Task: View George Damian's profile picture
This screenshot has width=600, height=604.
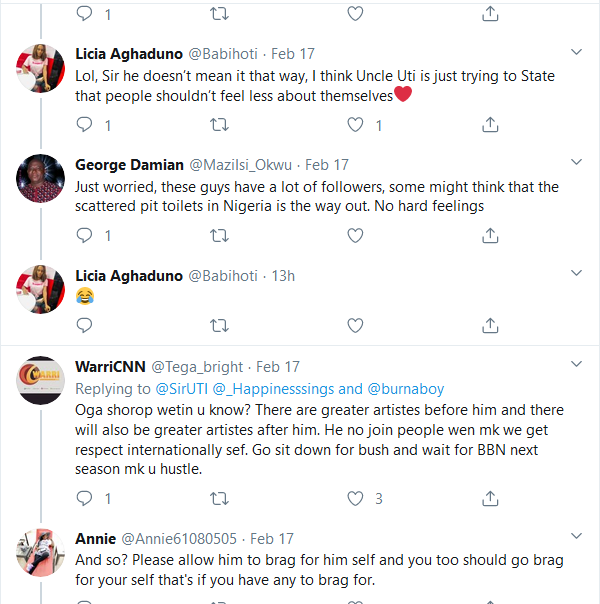Action: pos(41,179)
